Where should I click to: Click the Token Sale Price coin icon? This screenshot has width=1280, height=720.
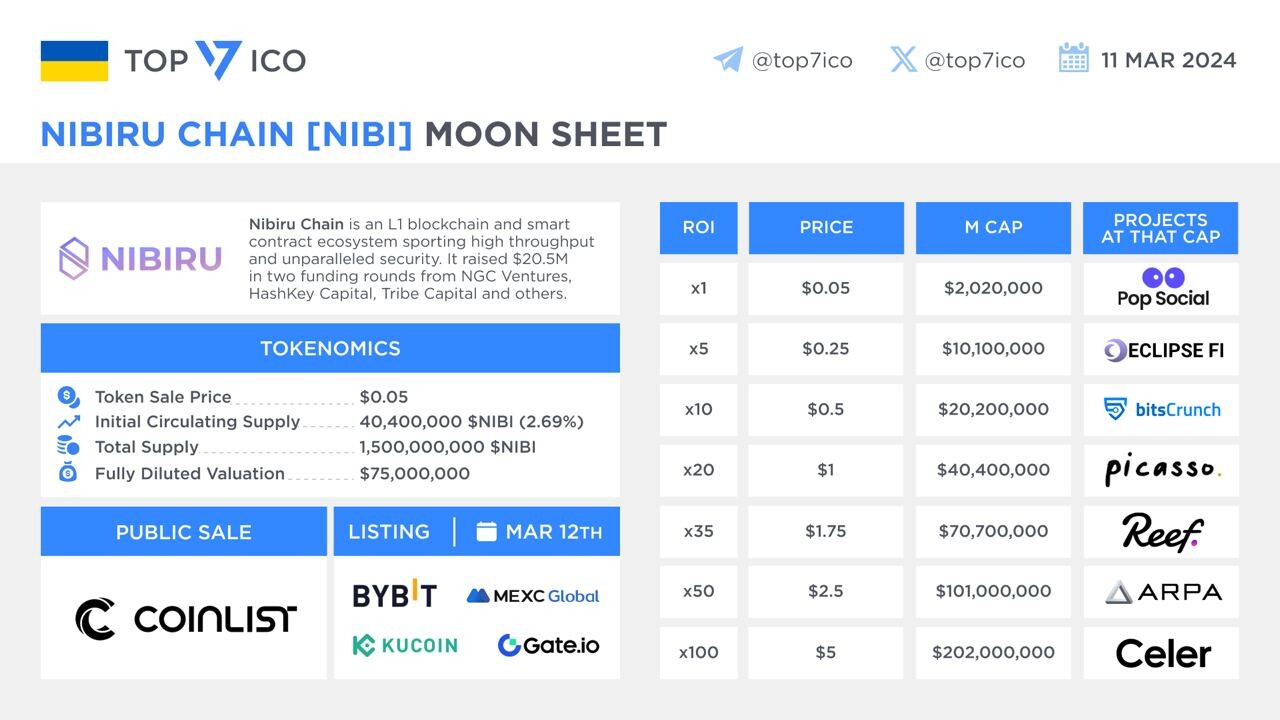(68, 396)
